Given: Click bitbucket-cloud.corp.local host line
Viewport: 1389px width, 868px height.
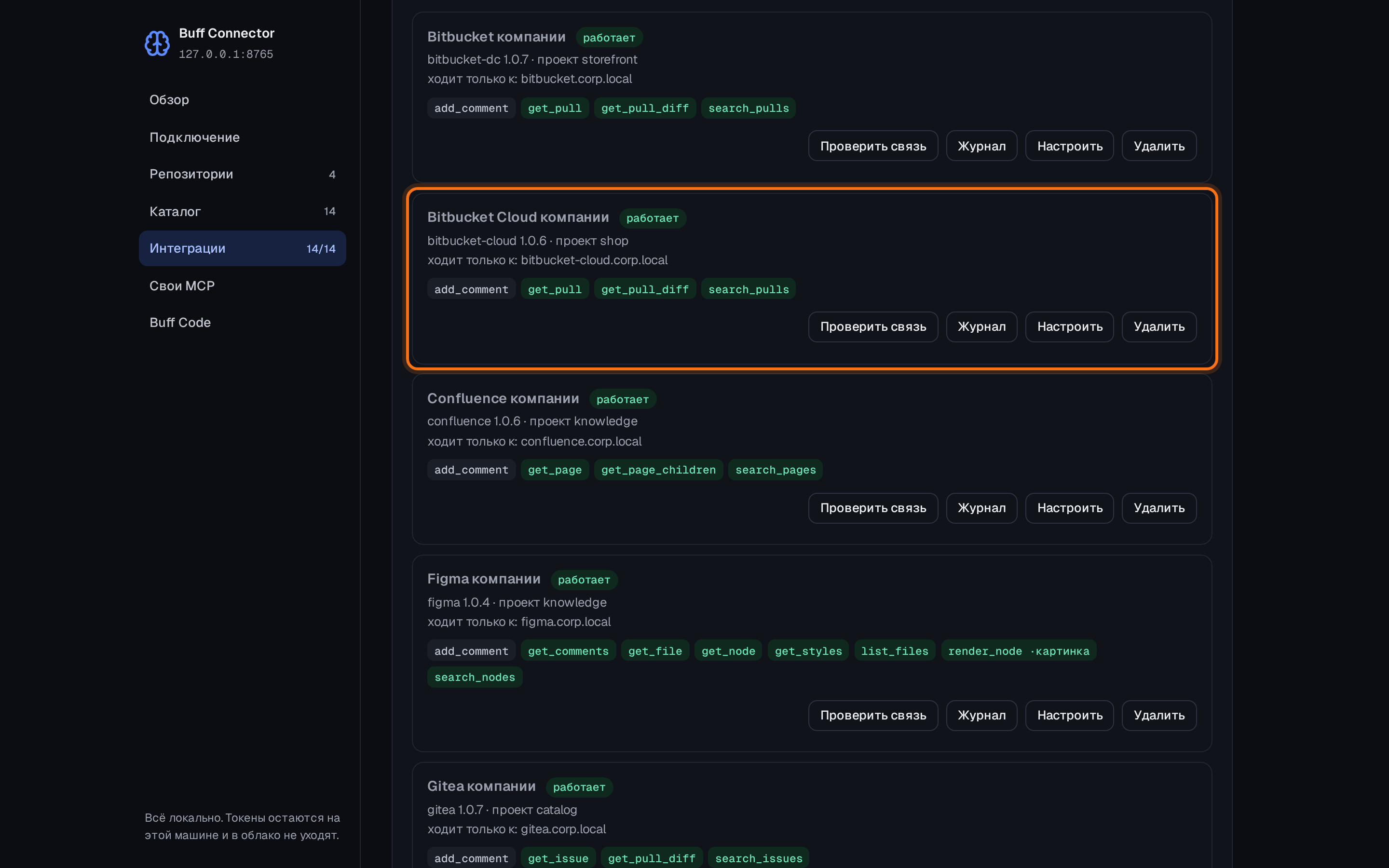Looking at the screenshot, I should pos(547,260).
